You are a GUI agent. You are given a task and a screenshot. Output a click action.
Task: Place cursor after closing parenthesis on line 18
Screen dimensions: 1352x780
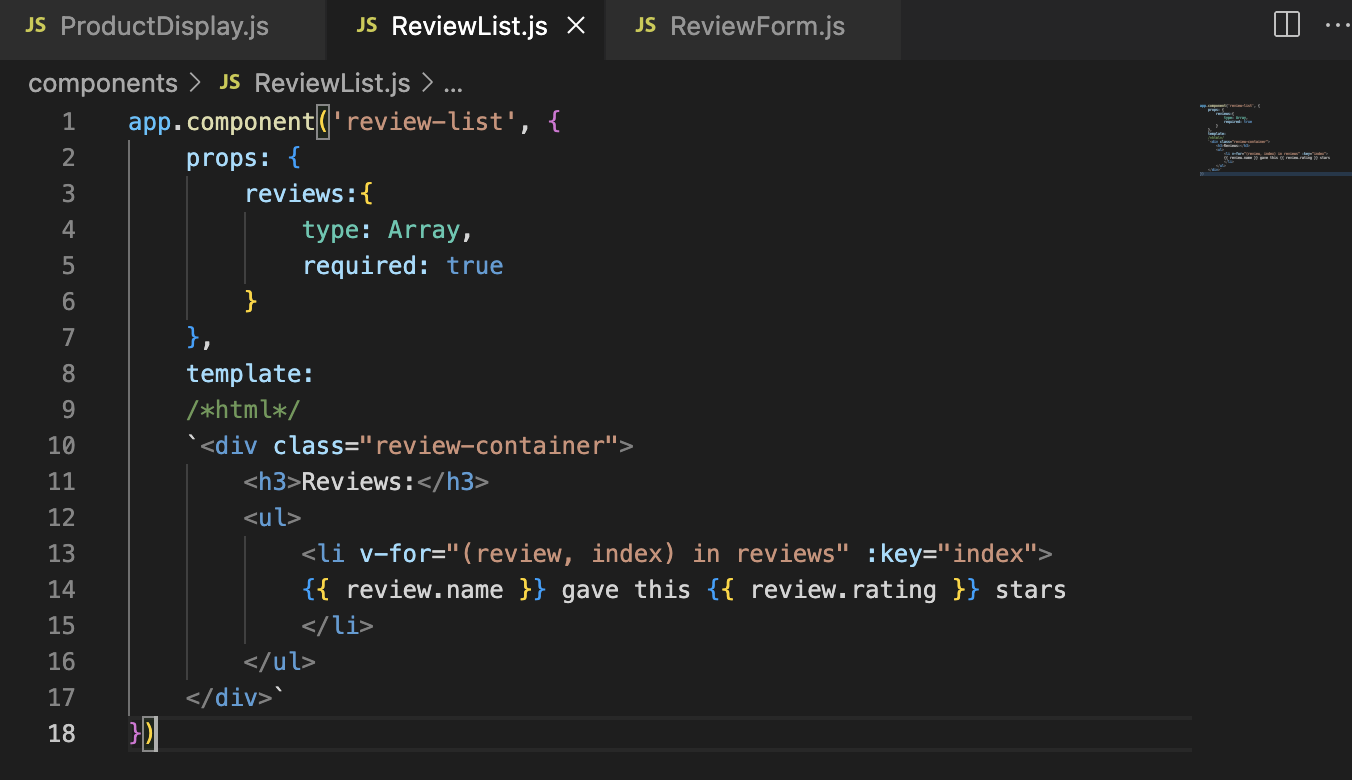coord(157,734)
